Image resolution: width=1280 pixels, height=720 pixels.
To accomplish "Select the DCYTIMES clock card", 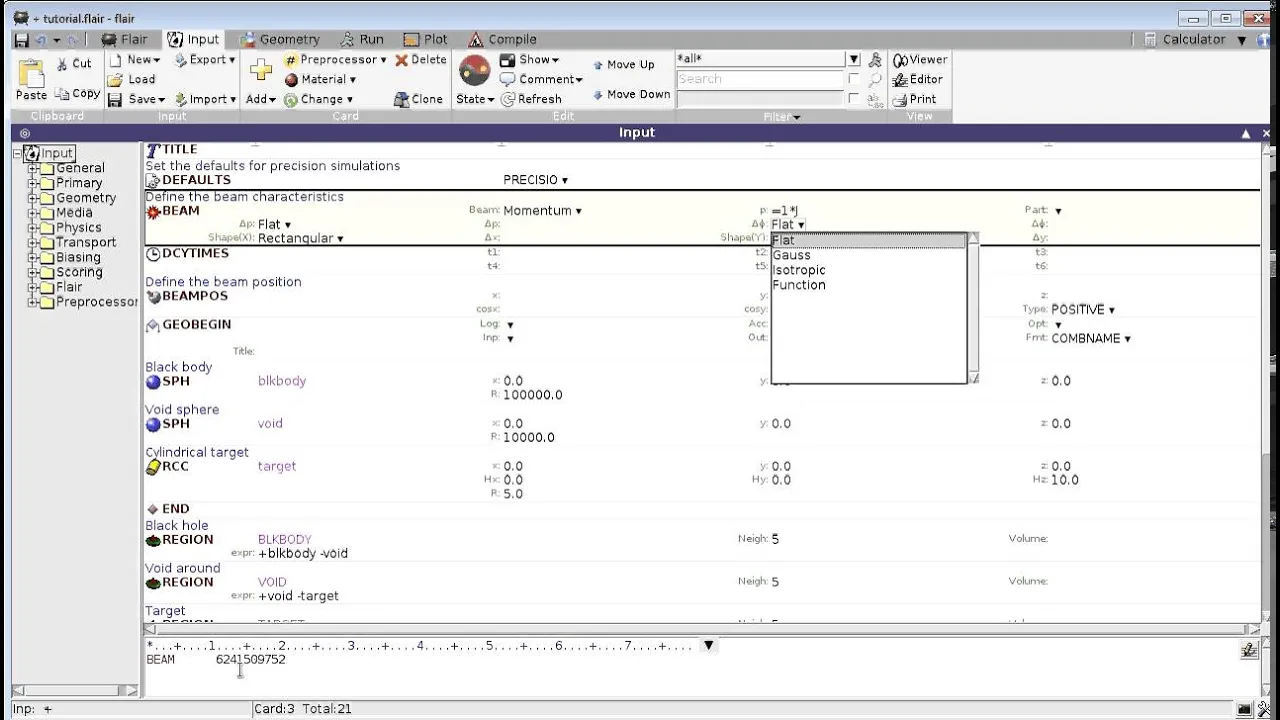I will click(x=187, y=253).
